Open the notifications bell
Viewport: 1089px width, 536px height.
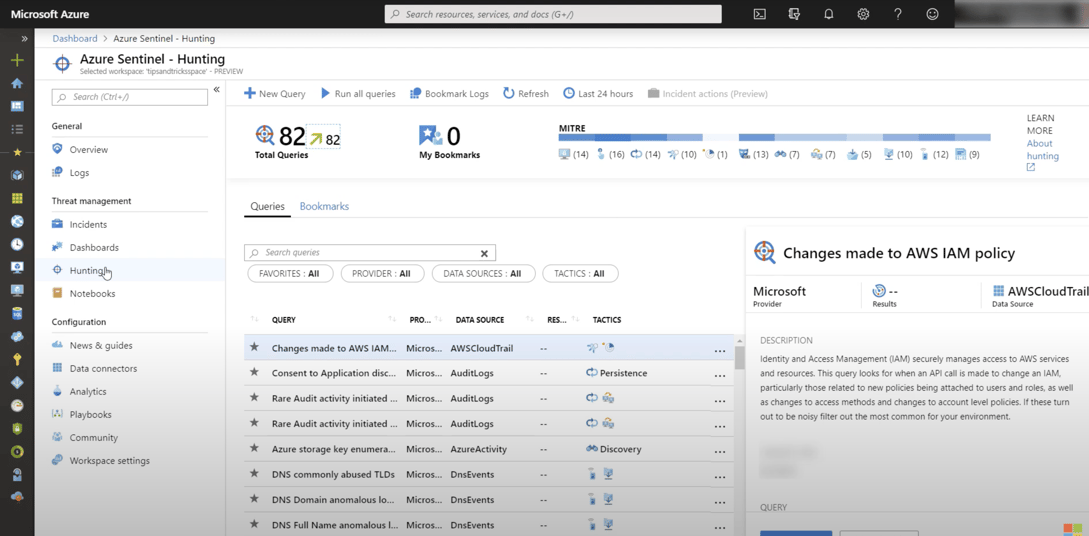(829, 14)
